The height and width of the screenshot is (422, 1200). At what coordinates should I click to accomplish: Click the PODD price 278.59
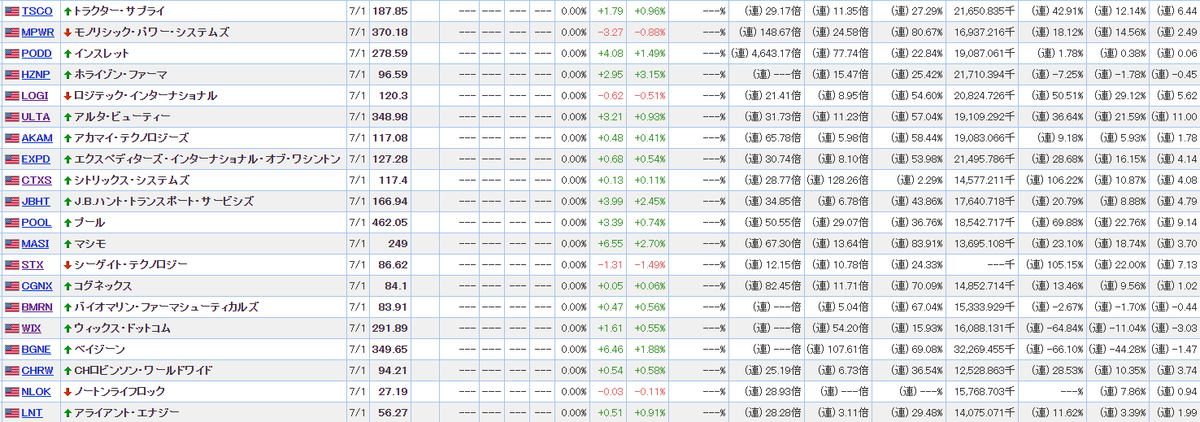click(x=391, y=53)
